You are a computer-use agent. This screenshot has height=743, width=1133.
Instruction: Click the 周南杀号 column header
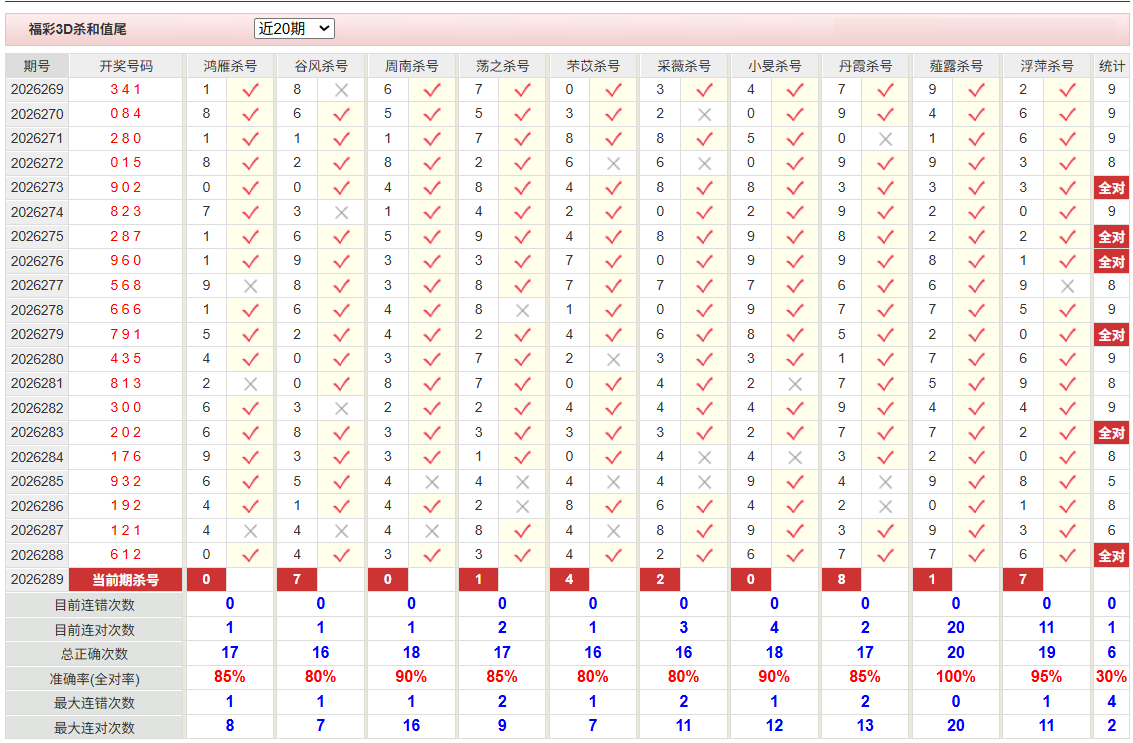411,66
